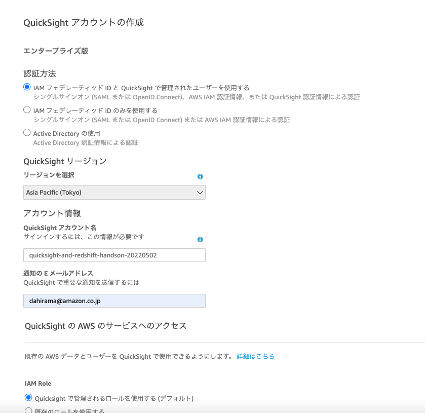425x413 pixels.
Task: Click the QuickSight アカウント名 field label
Action: point(60,228)
